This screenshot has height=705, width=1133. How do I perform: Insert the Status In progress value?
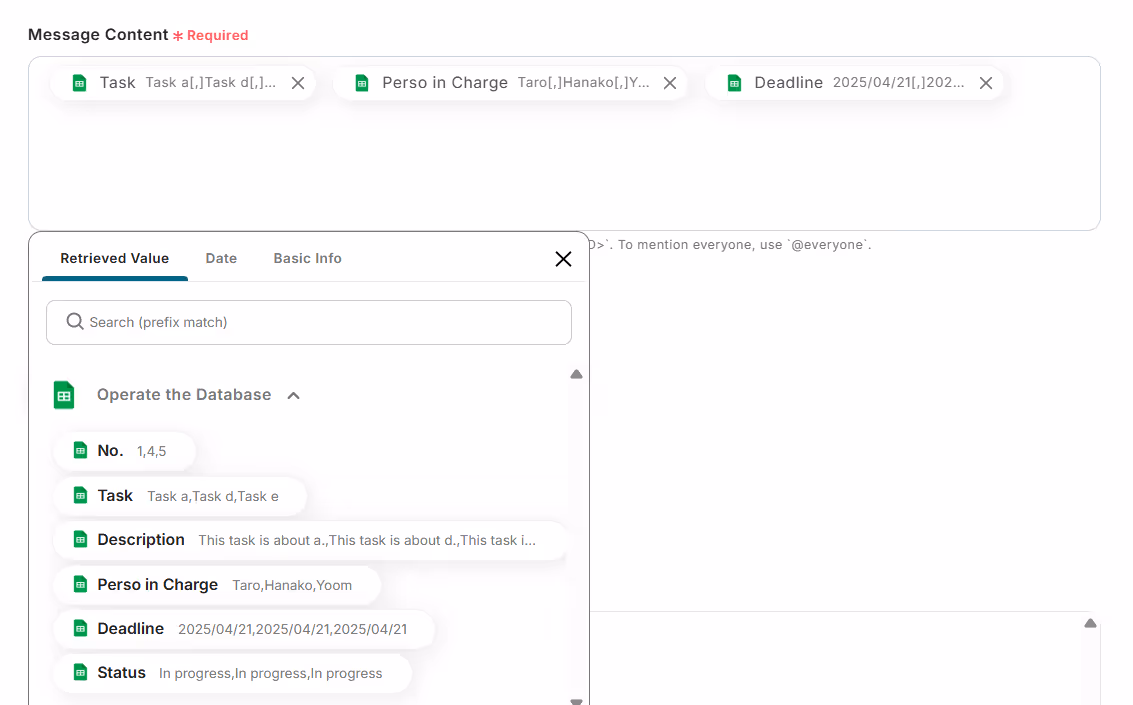coord(232,673)
